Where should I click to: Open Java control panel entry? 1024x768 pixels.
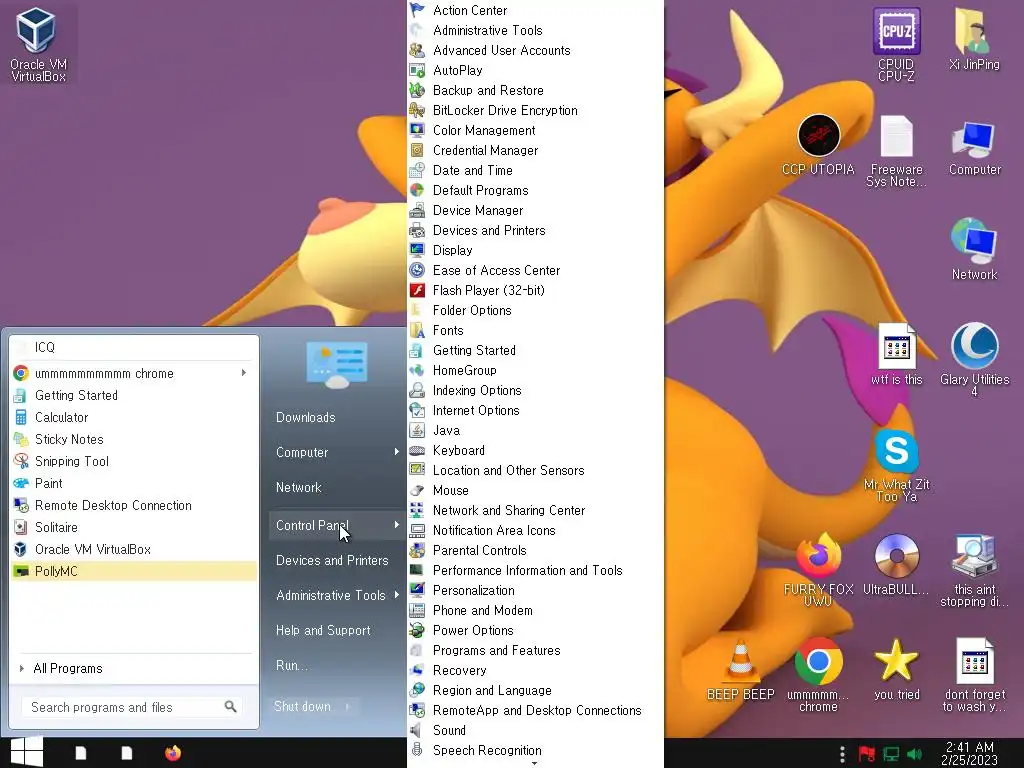(446, 430)
